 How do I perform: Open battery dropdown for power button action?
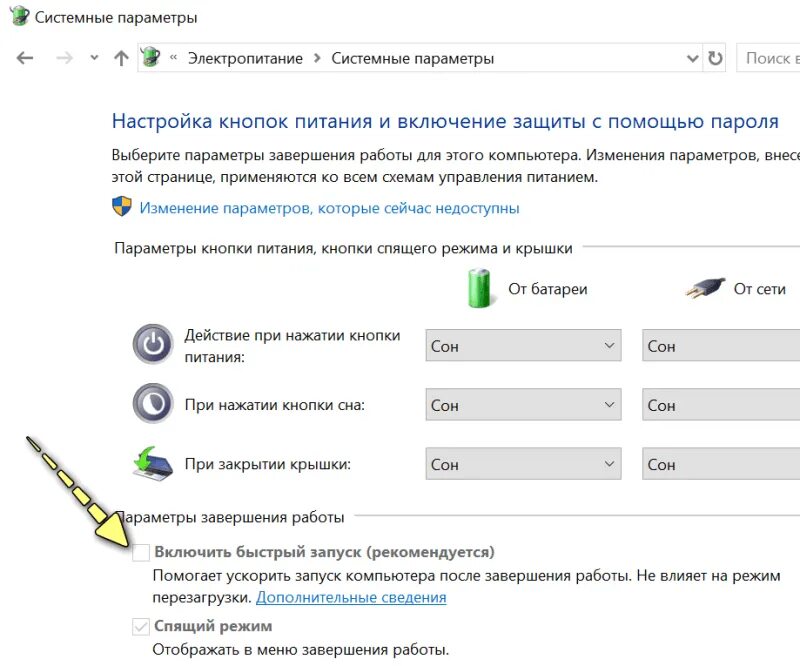[523, 346]
